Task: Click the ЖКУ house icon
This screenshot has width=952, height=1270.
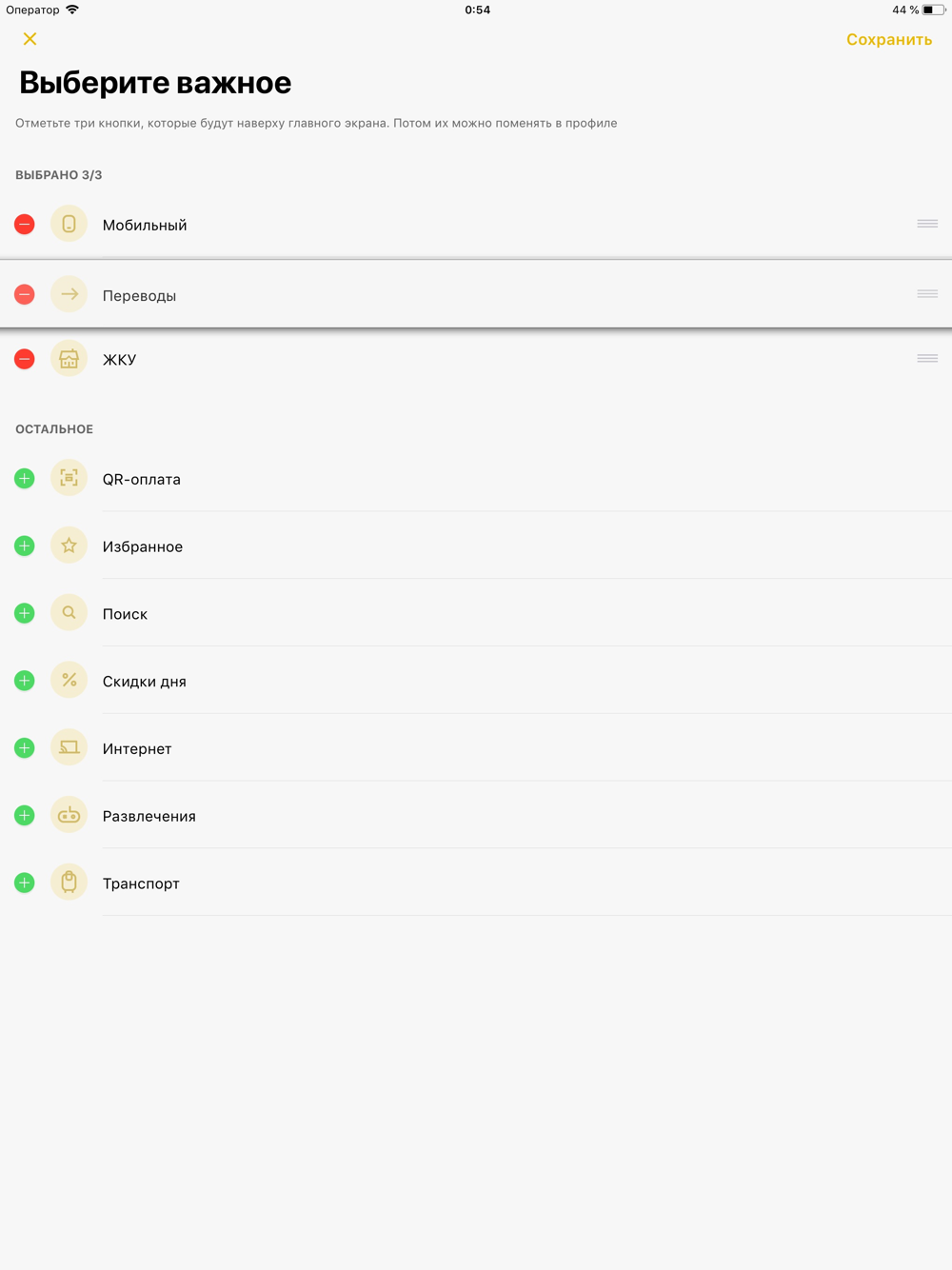Action: pyautogui.click(x=69, y=359)
